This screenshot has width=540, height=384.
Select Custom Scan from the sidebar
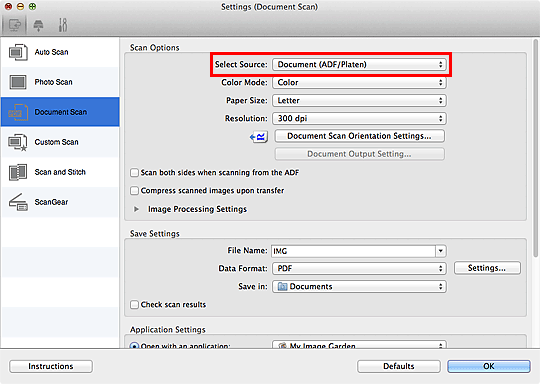click(x=60, y=142)
